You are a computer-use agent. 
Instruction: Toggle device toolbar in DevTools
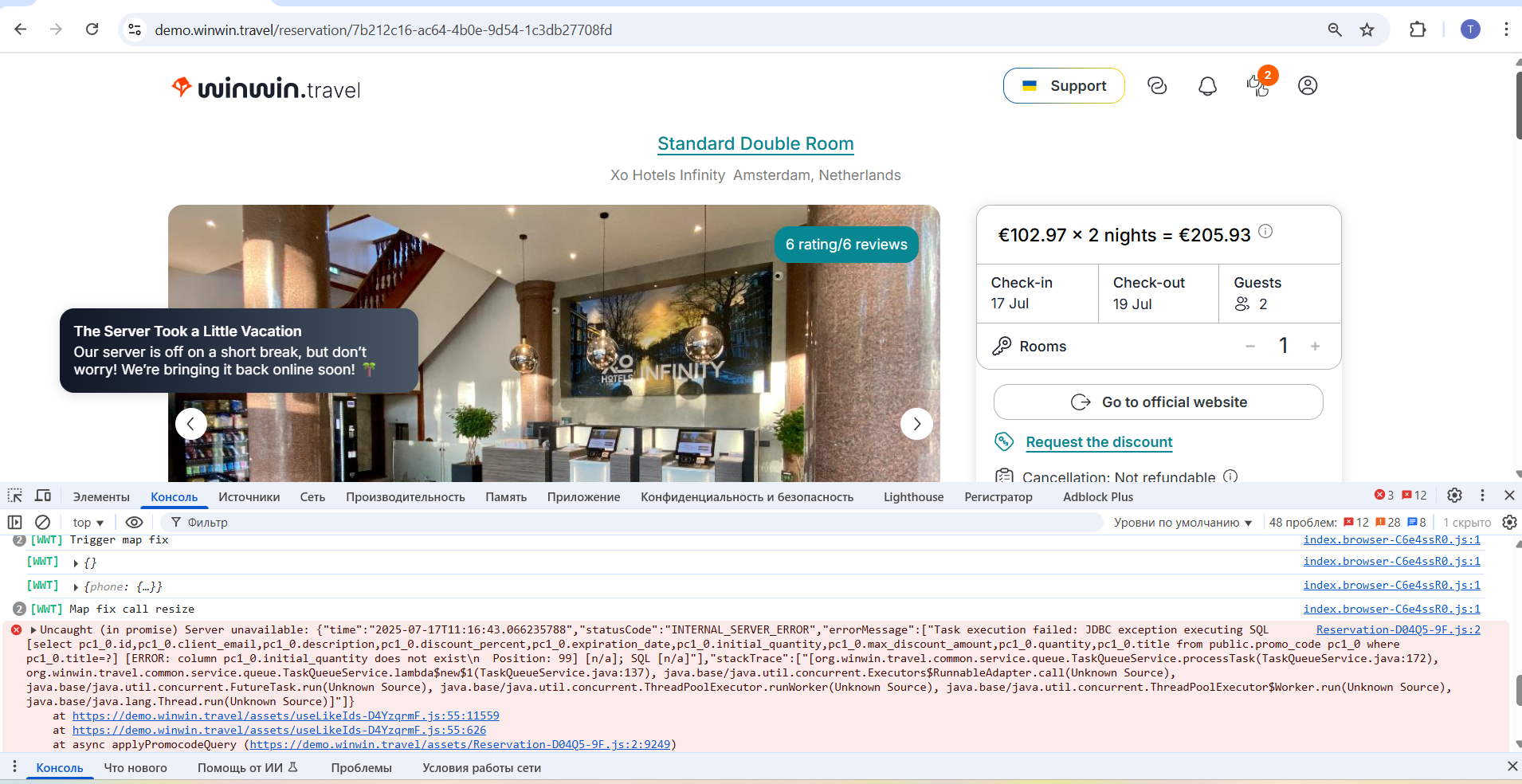tap(43, 496)
